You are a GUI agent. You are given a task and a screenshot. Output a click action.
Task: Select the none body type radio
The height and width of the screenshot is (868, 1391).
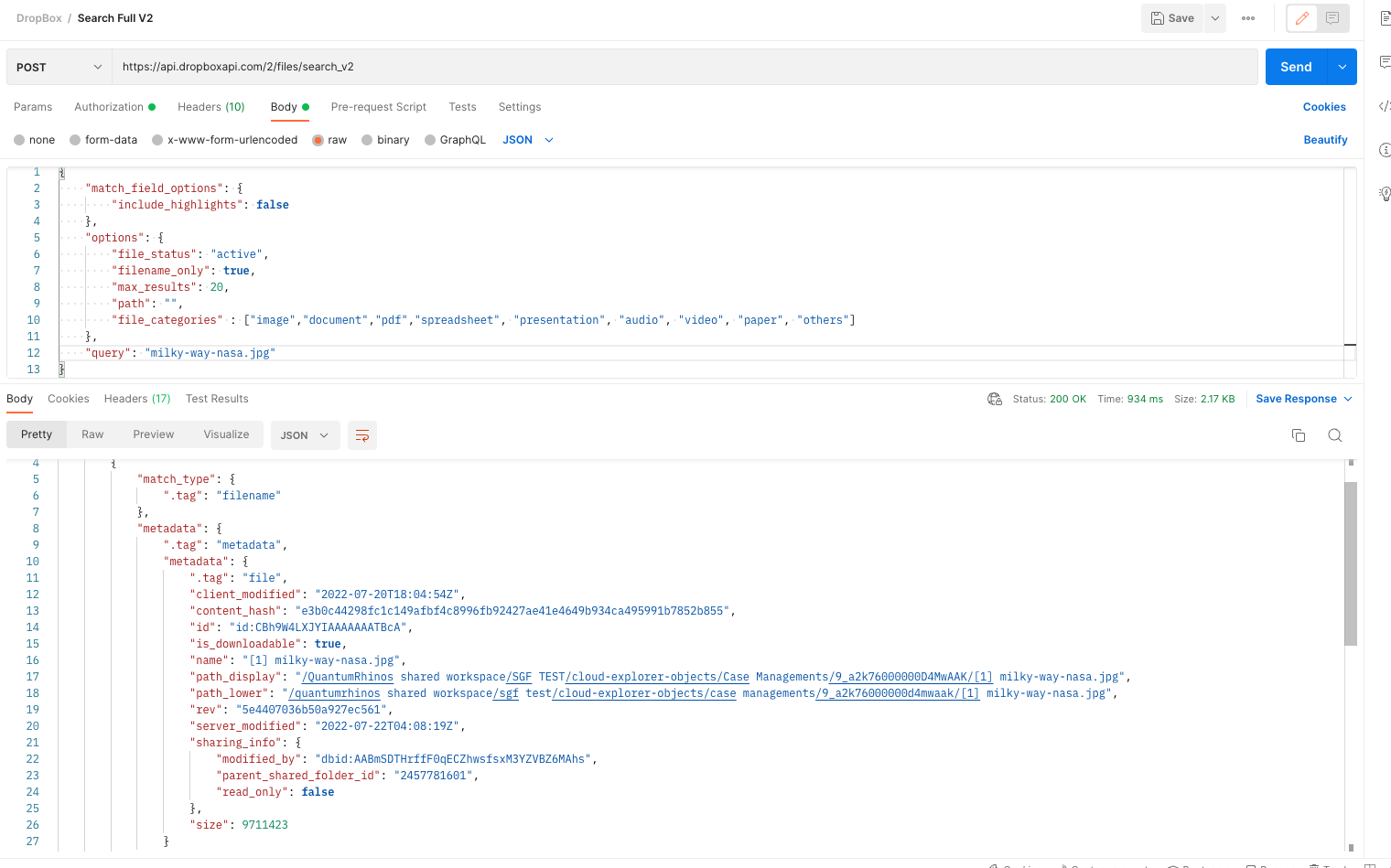pyautogui.click(x=19, y=140)
